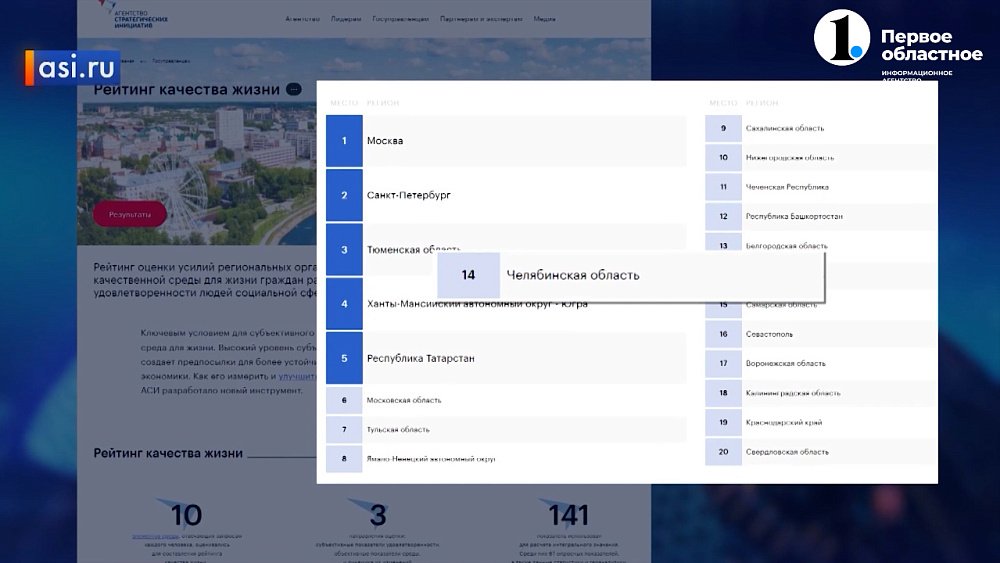Click the round icon beside the page title
Viewport: 1000px width, 563px height.
click(292, 89)
